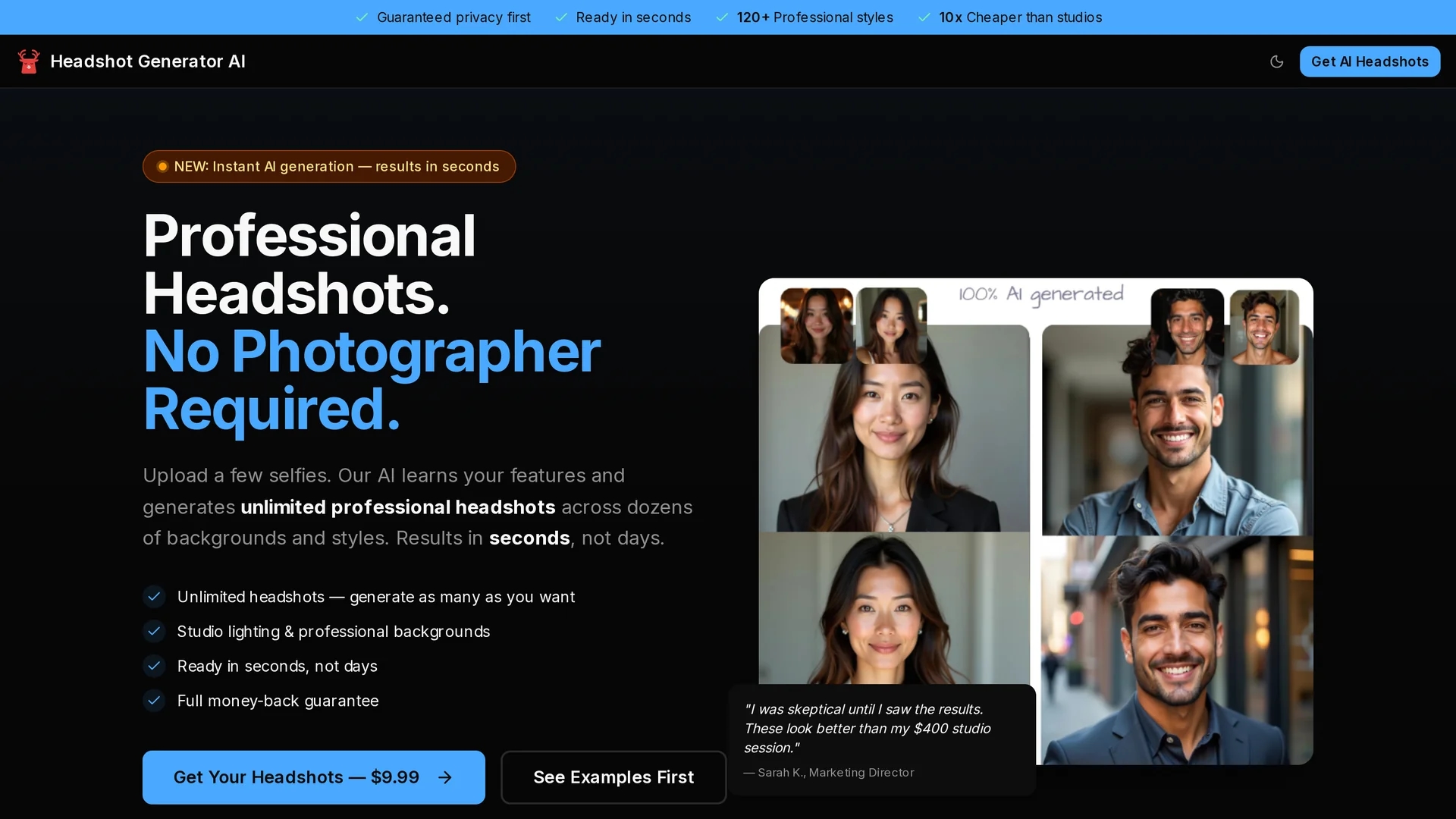Click the shirtless man selfie thumbnail
This screenshot has height=819, width=1456.
pyautogui.click(x=1264, y=327)
